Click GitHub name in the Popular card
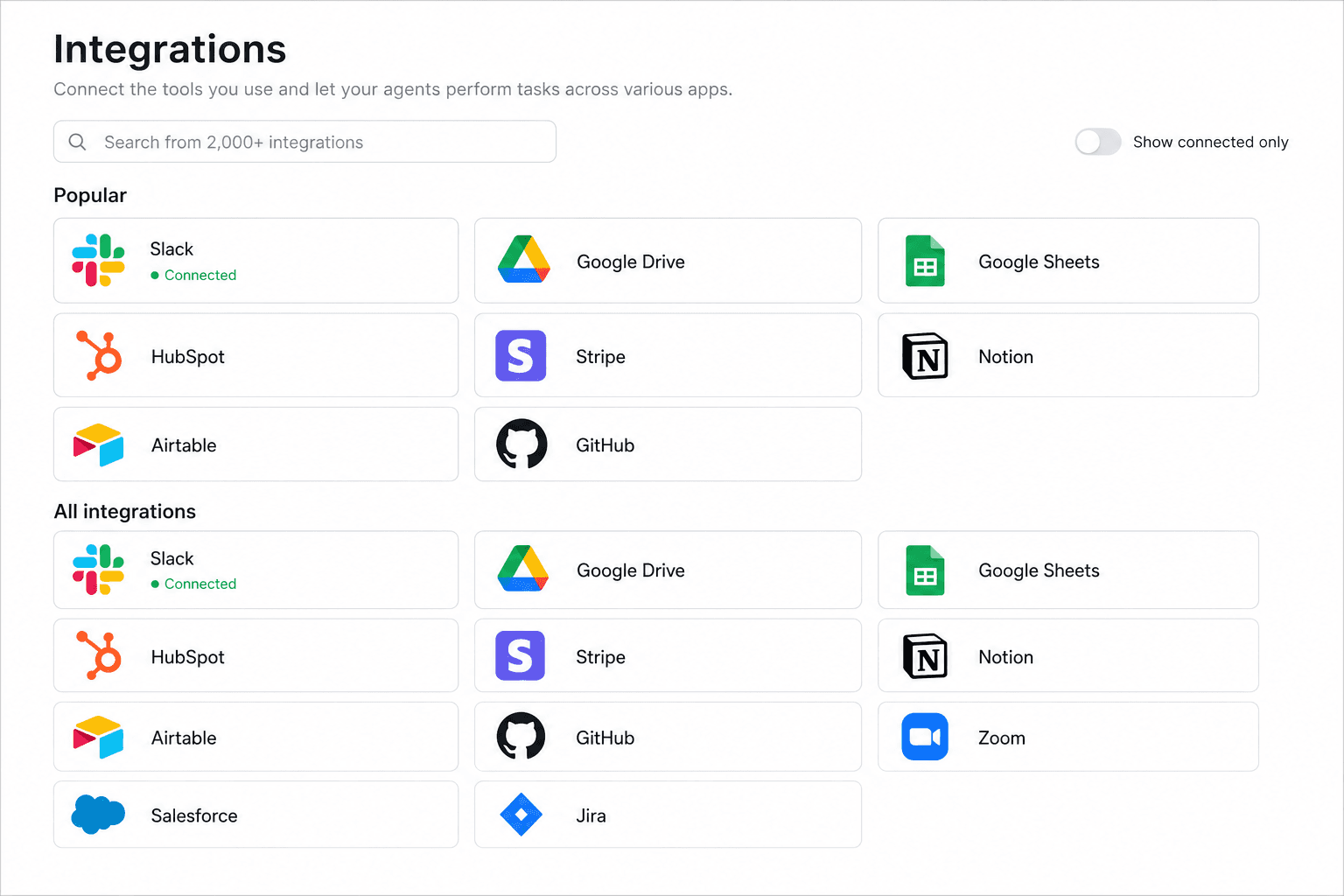The height and width of the screenshot is (896, 1344). pyautogui.click(x=605, y=445)
